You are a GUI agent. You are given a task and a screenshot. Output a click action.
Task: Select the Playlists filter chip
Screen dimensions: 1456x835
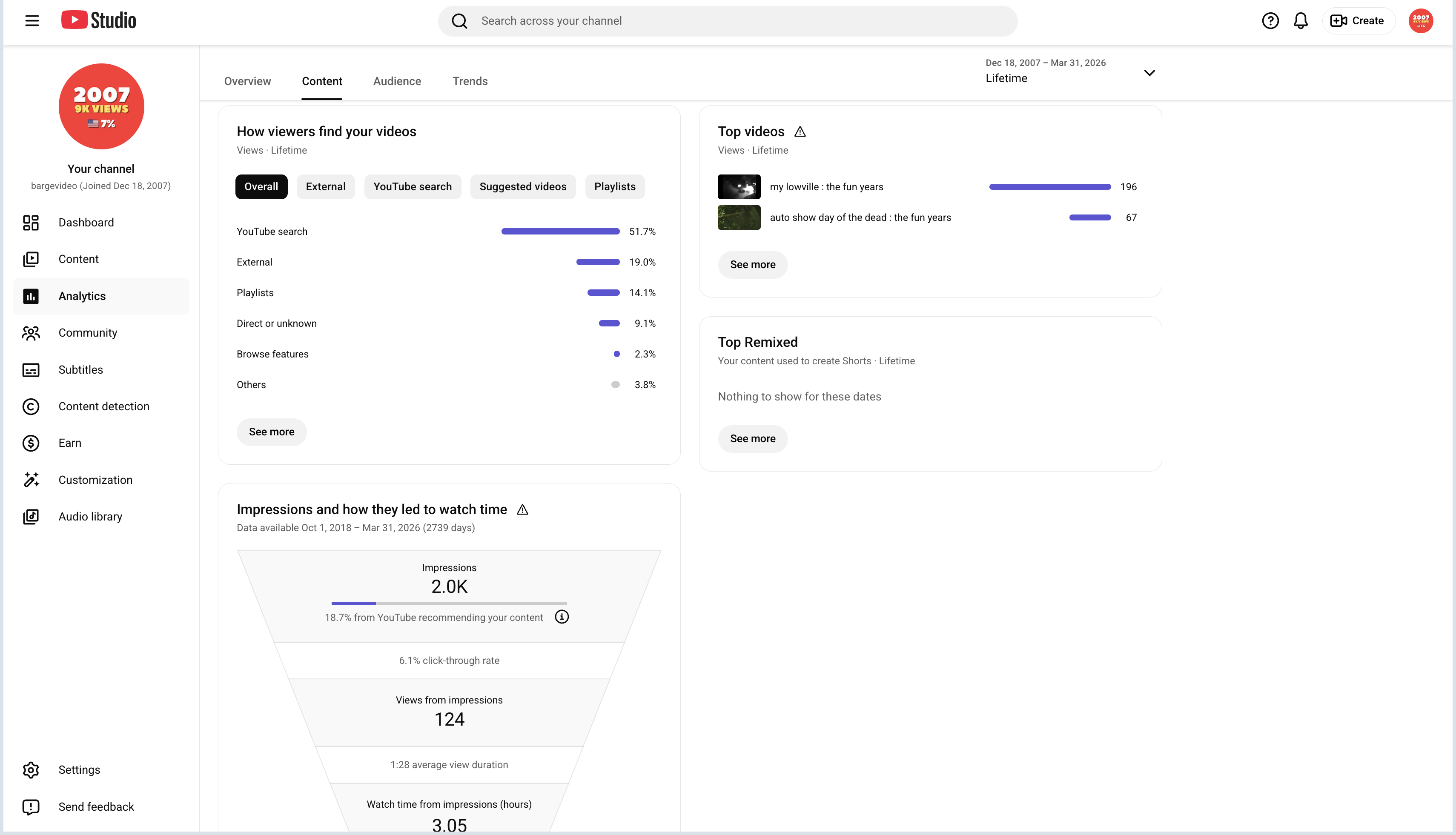614,186
